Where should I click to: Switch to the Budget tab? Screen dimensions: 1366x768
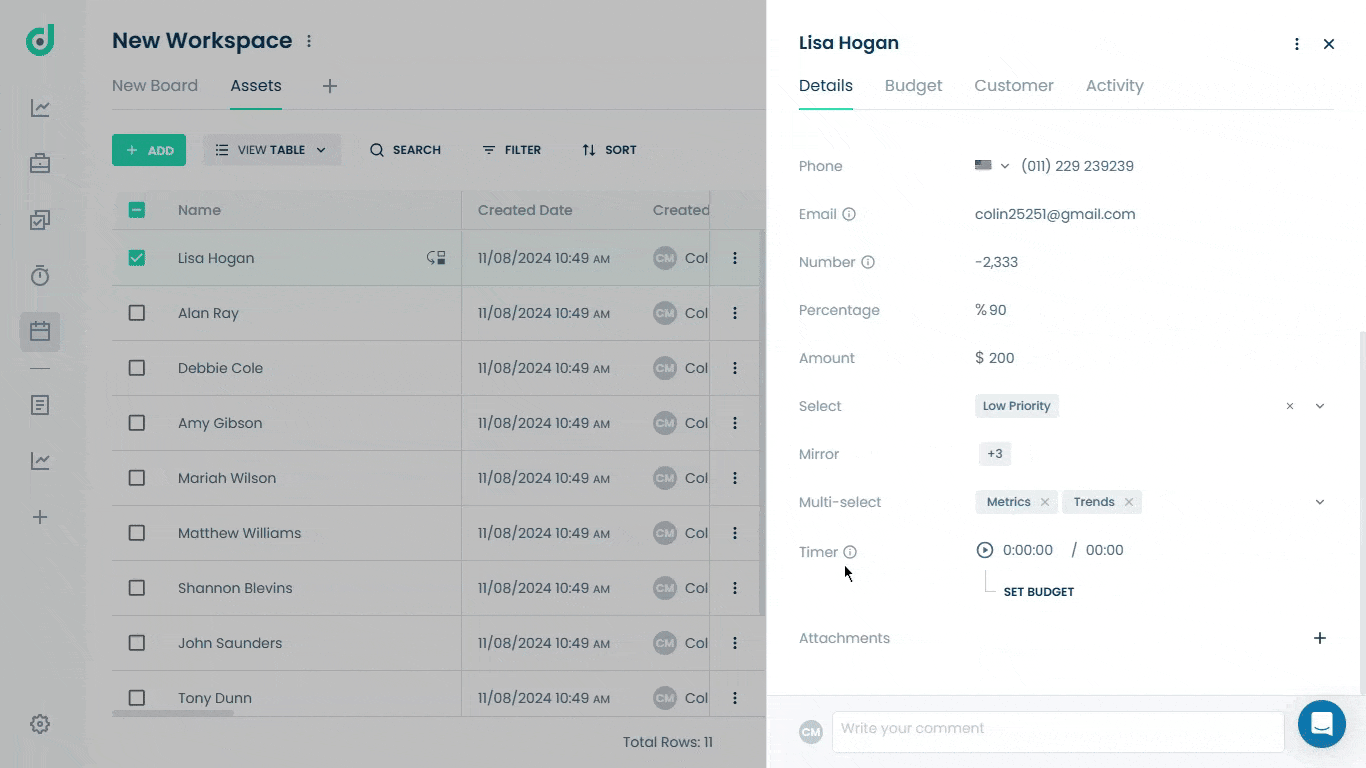click(x=913, y=86)
